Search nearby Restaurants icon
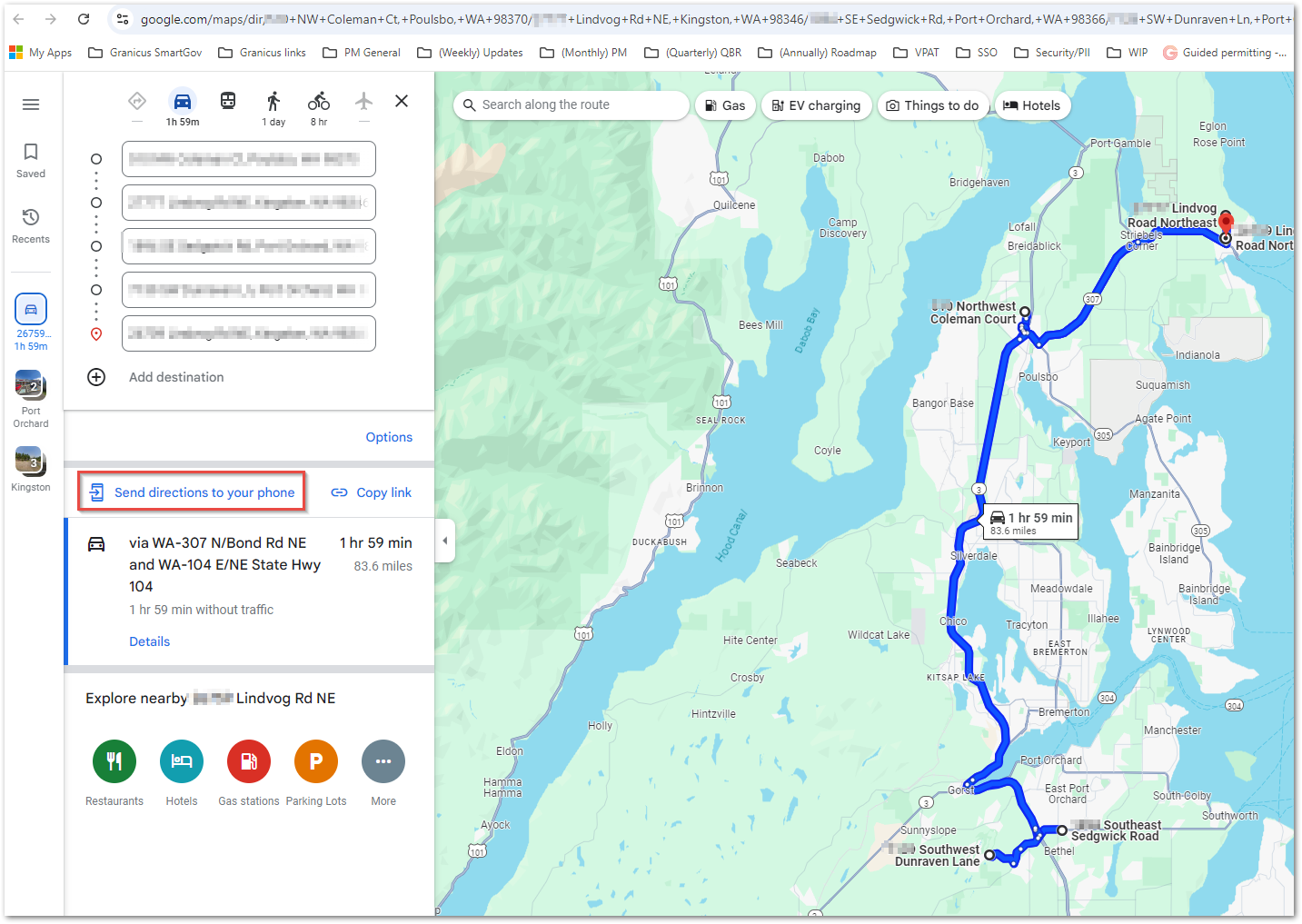Viewport: 1302px width, 924px height. [x=114, y=761]
